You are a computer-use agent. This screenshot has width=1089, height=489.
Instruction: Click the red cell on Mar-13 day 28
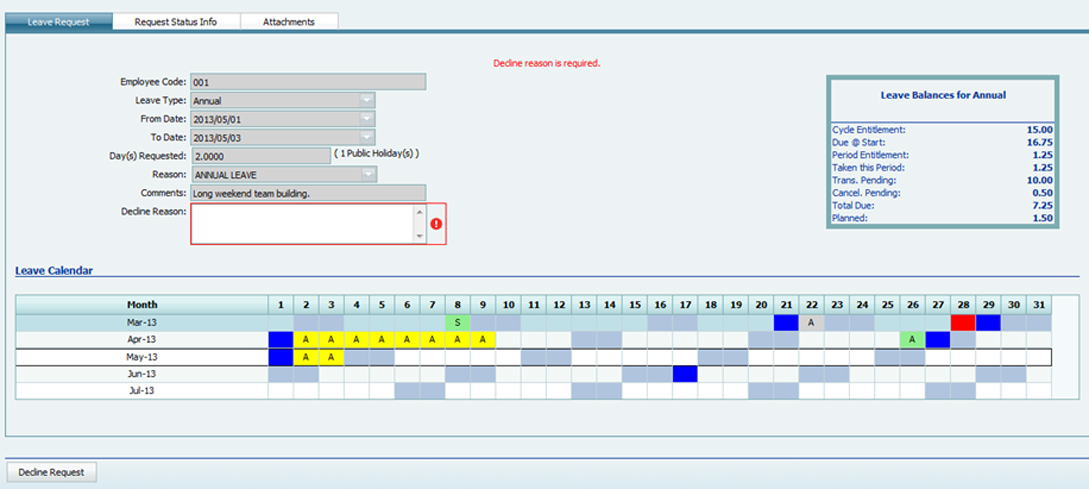point(963,323)
